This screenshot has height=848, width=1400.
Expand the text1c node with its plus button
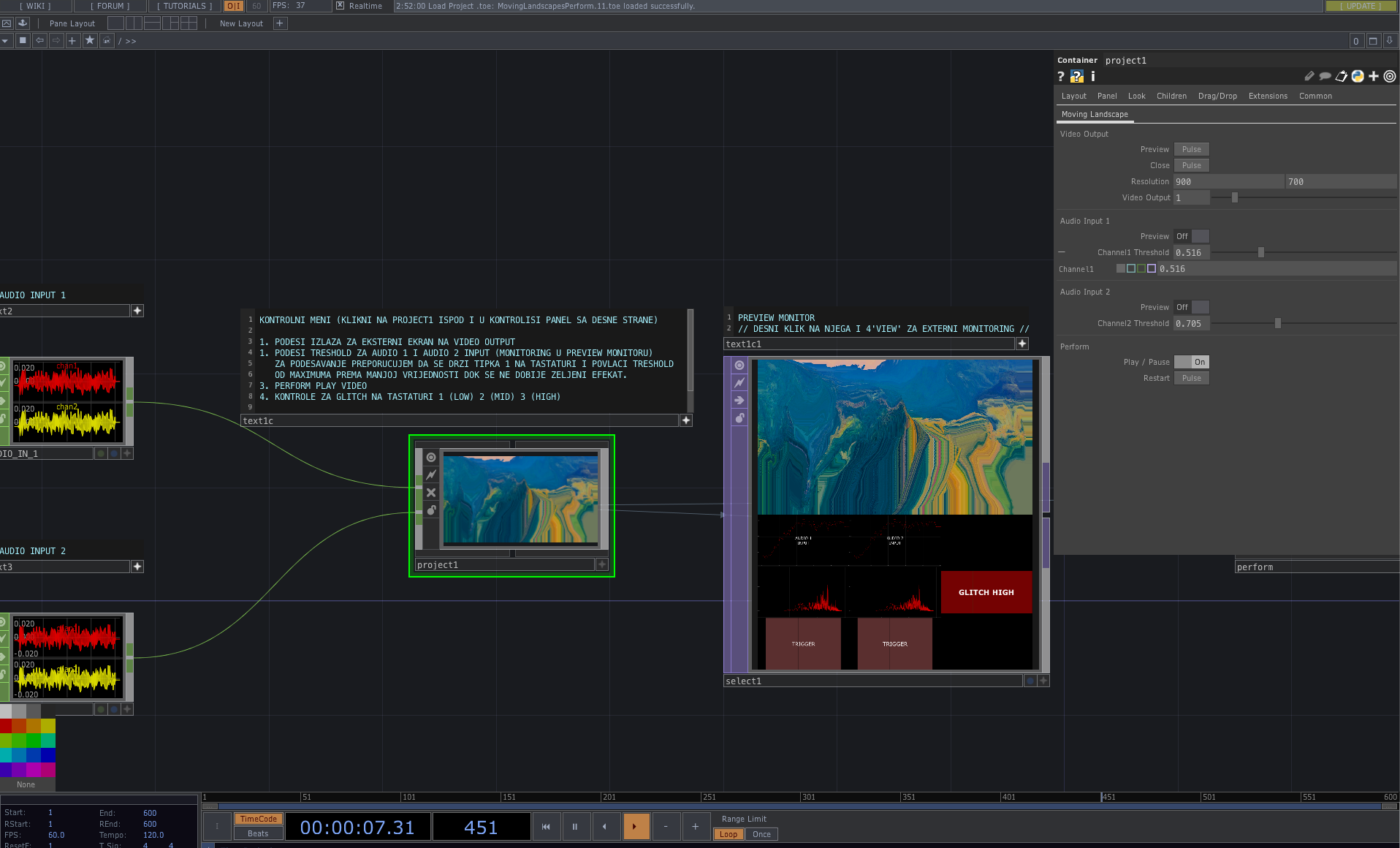[x=685, y=420]
